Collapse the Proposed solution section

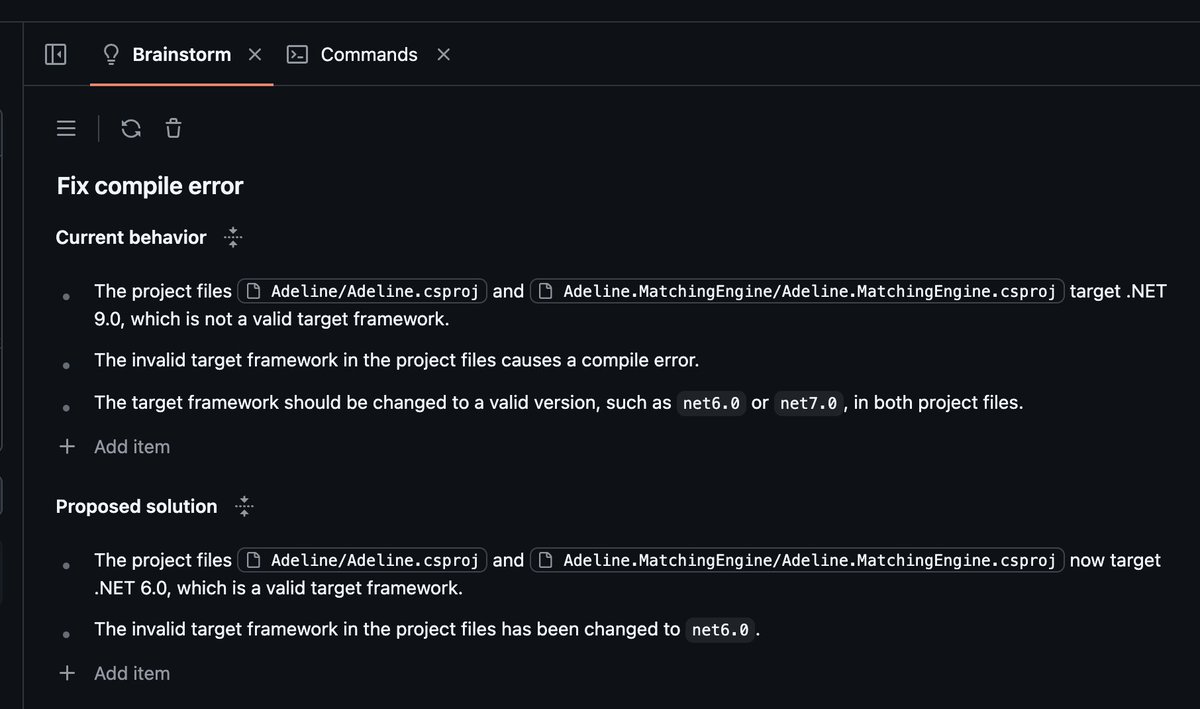(245, 507)
